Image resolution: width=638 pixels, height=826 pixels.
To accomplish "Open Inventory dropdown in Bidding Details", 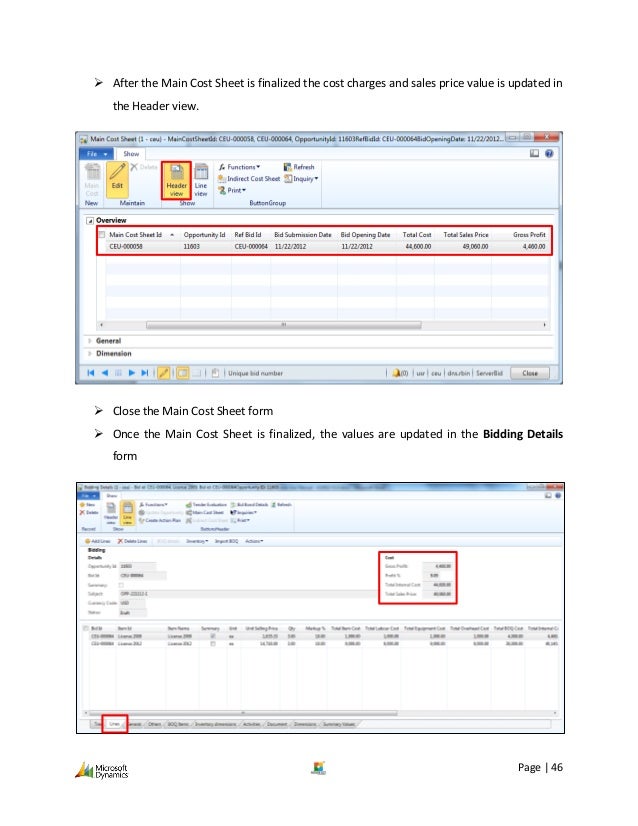I will coord(197,541).
